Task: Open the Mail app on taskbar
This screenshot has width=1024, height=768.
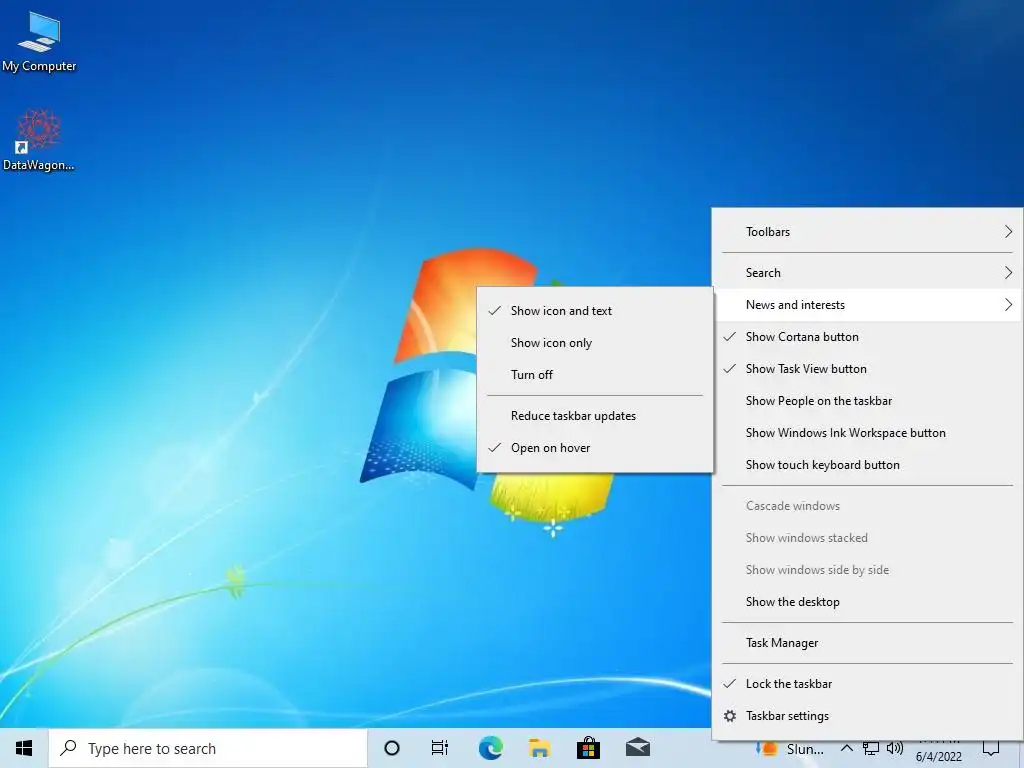Action: click(637, 748)
